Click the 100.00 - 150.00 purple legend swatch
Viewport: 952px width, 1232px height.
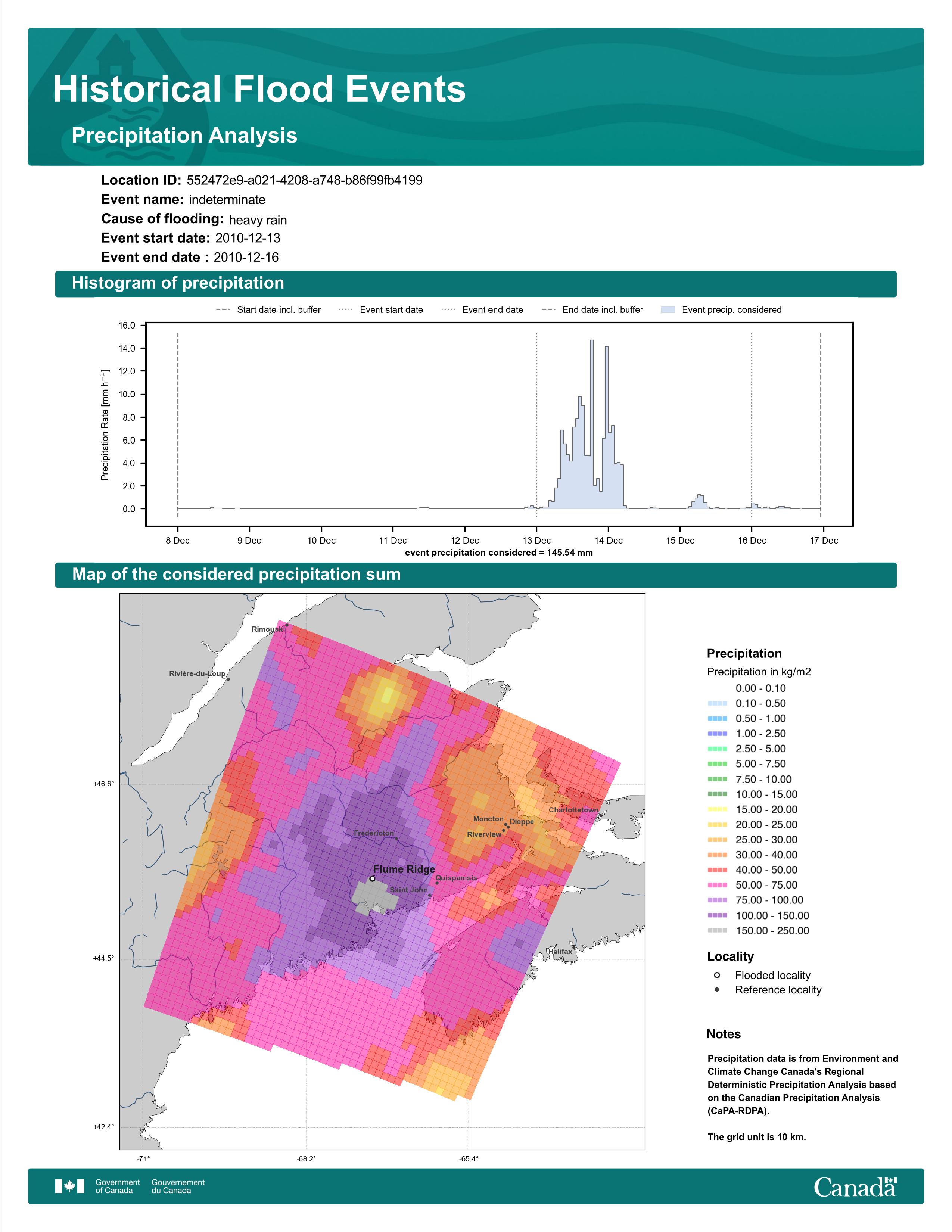(717, 915)
